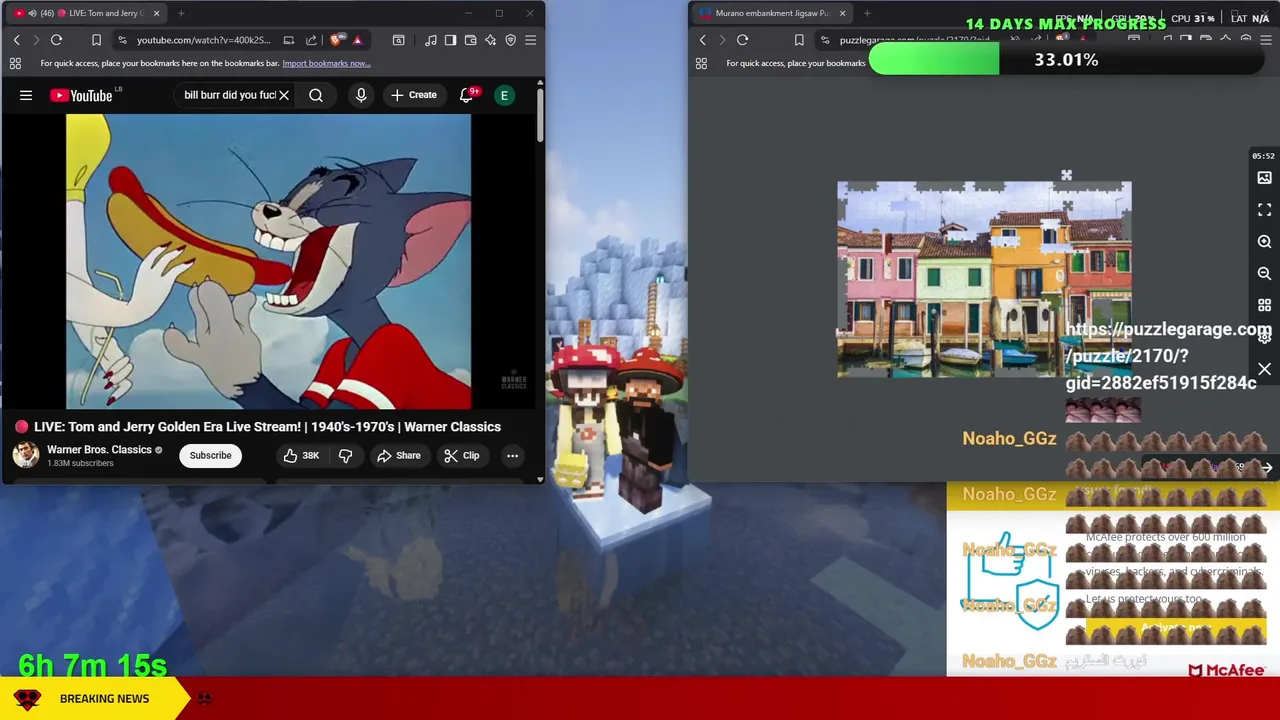Viewport: 1280px width, 720px height.
Task: Dislike the Tom and Jerry video
Action: tap(345, 456)
